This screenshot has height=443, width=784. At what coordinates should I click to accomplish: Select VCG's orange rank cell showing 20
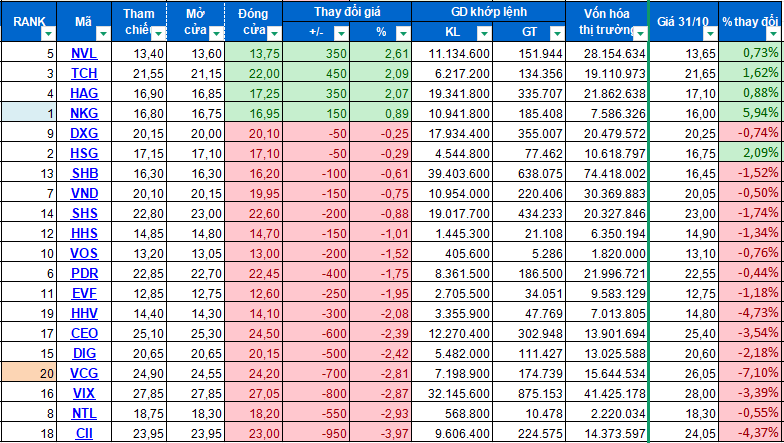(x=29, y=374)
